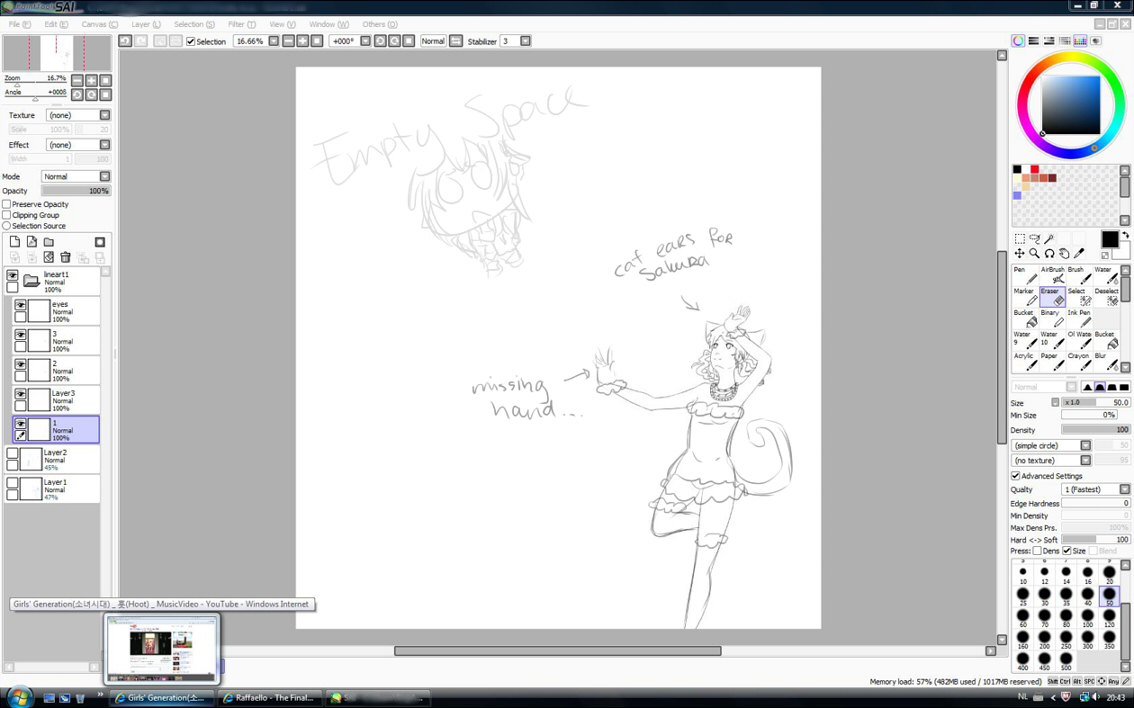
Task: Pick the Bucket fill tool
Action: pyautogui.click(x=1025, y=318)
